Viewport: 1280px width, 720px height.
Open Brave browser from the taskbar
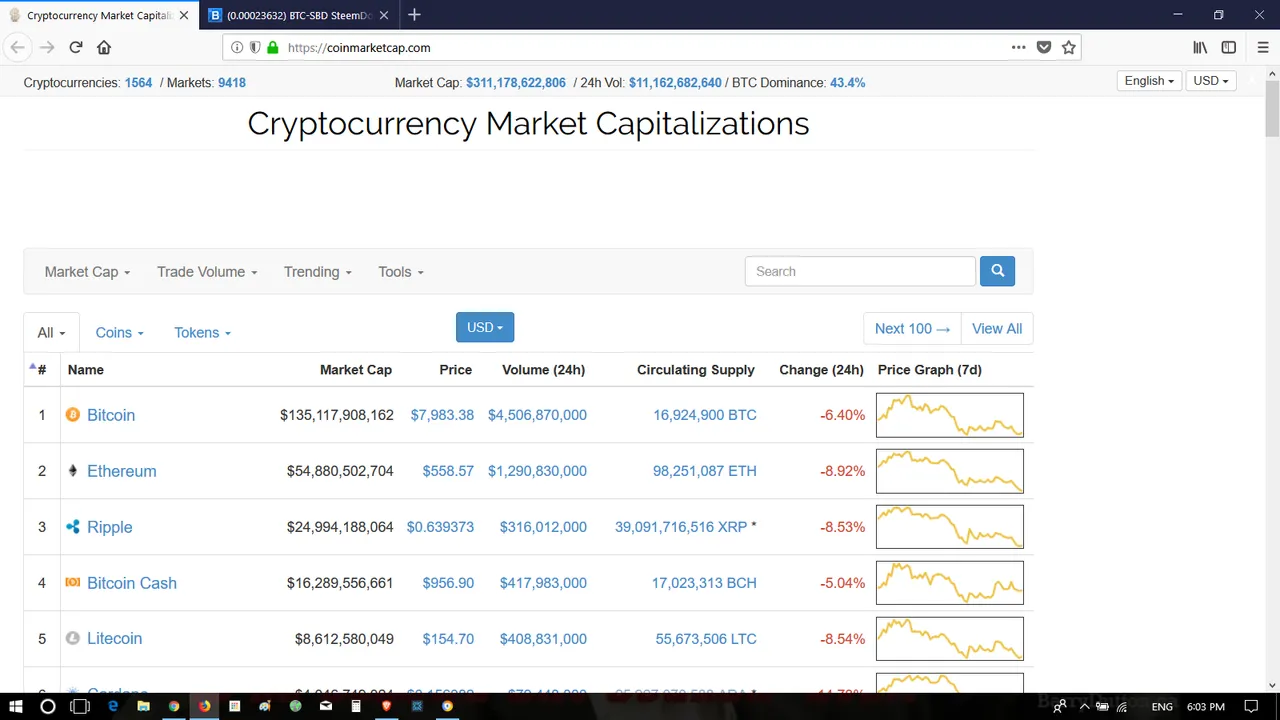click(386, 706)
